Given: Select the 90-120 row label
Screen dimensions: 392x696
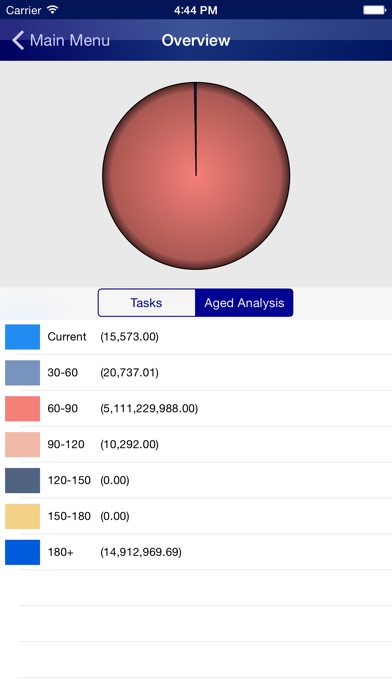Looking at the screenshot, I should pyautogui.click(x=66, y=444).
